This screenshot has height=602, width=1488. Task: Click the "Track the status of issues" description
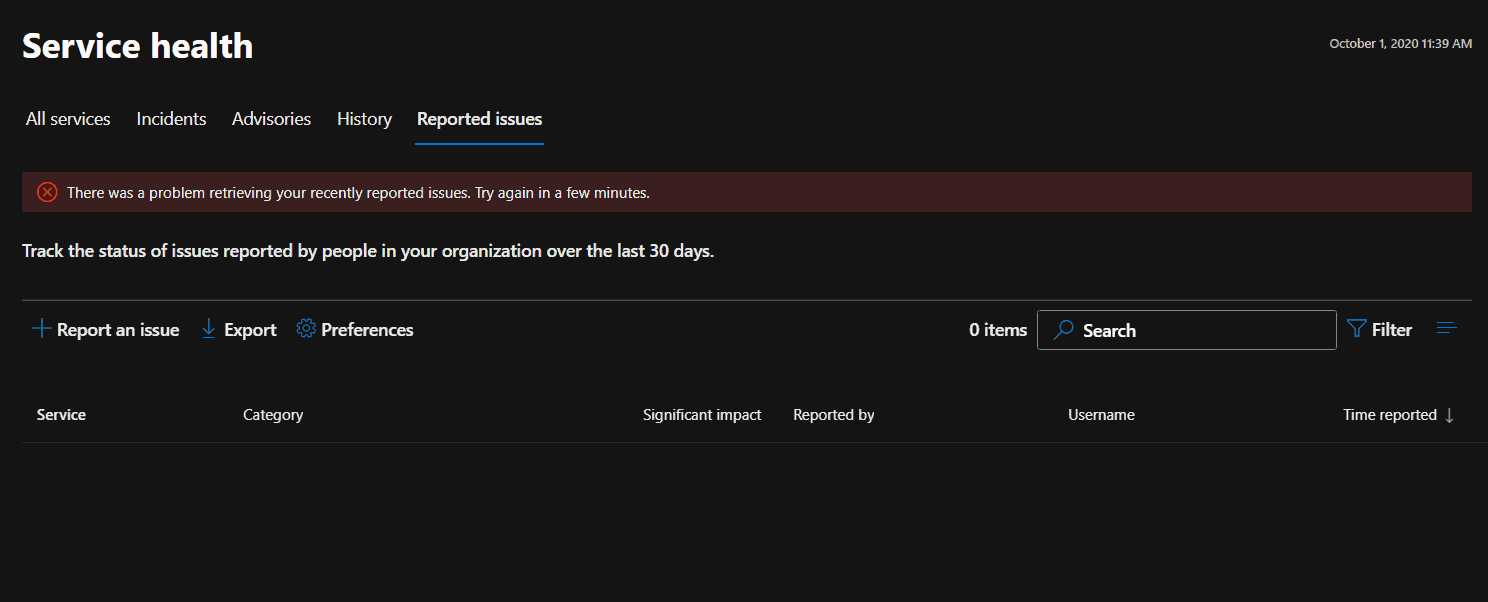tap(368, 251)
